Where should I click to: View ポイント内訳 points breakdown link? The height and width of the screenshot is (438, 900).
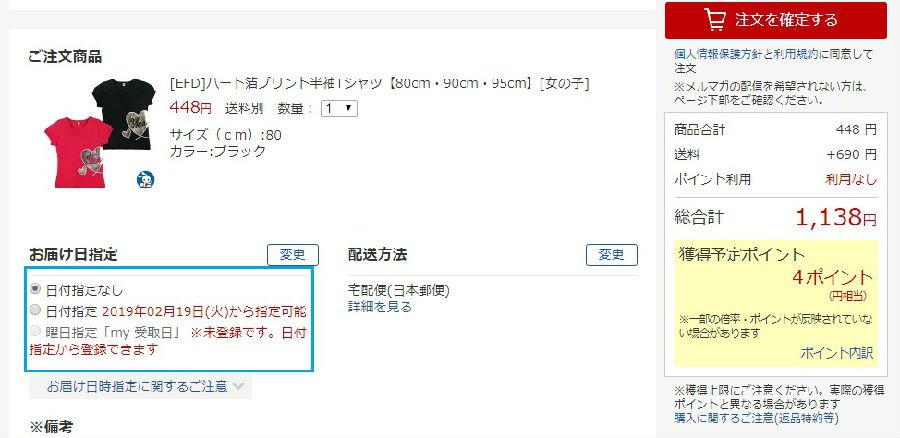[836, 353]
